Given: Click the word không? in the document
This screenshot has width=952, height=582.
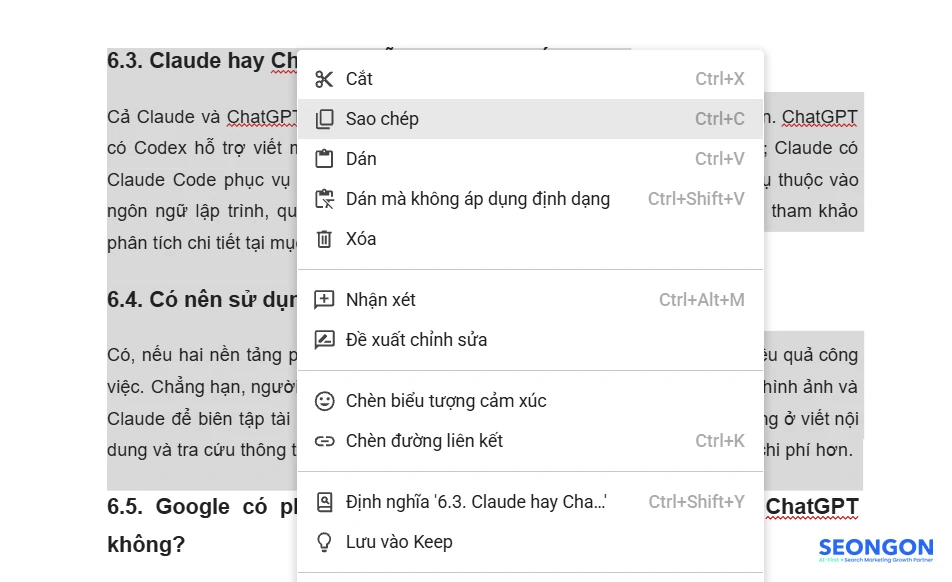Looking at the screenshot, I should click(x=146, y=544).
